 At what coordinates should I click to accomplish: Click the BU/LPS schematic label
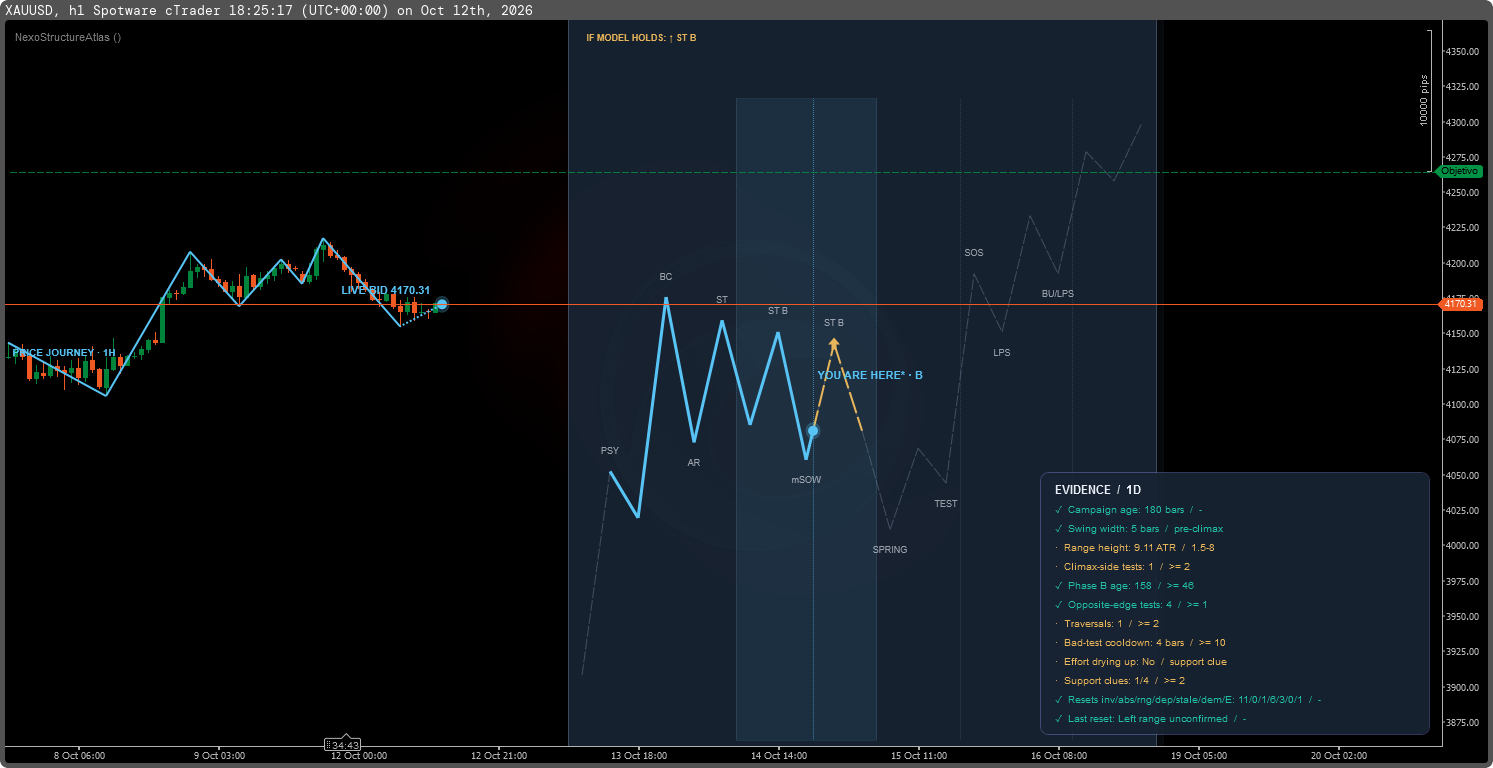tap(1058, 294)
